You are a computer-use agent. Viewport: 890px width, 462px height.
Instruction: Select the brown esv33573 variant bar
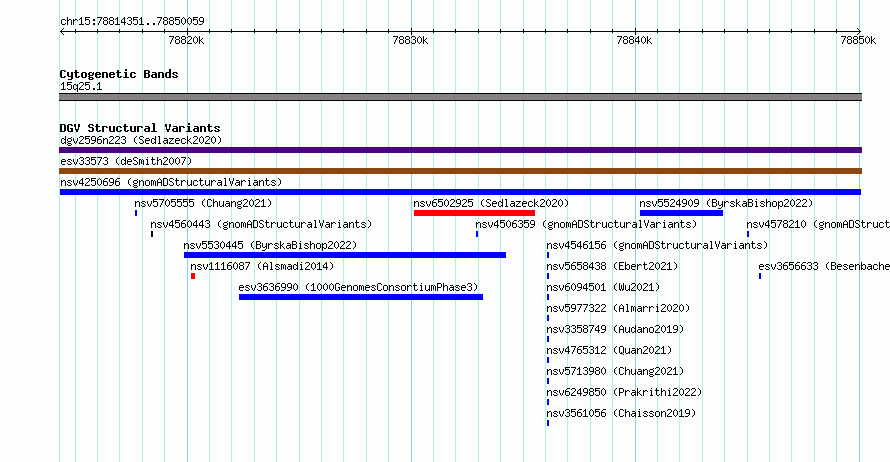pyautogui.click(x=460, y=171)
